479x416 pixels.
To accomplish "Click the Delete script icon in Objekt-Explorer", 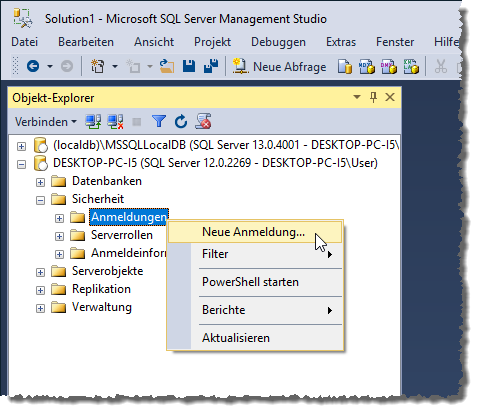I will tap(203, 121).
